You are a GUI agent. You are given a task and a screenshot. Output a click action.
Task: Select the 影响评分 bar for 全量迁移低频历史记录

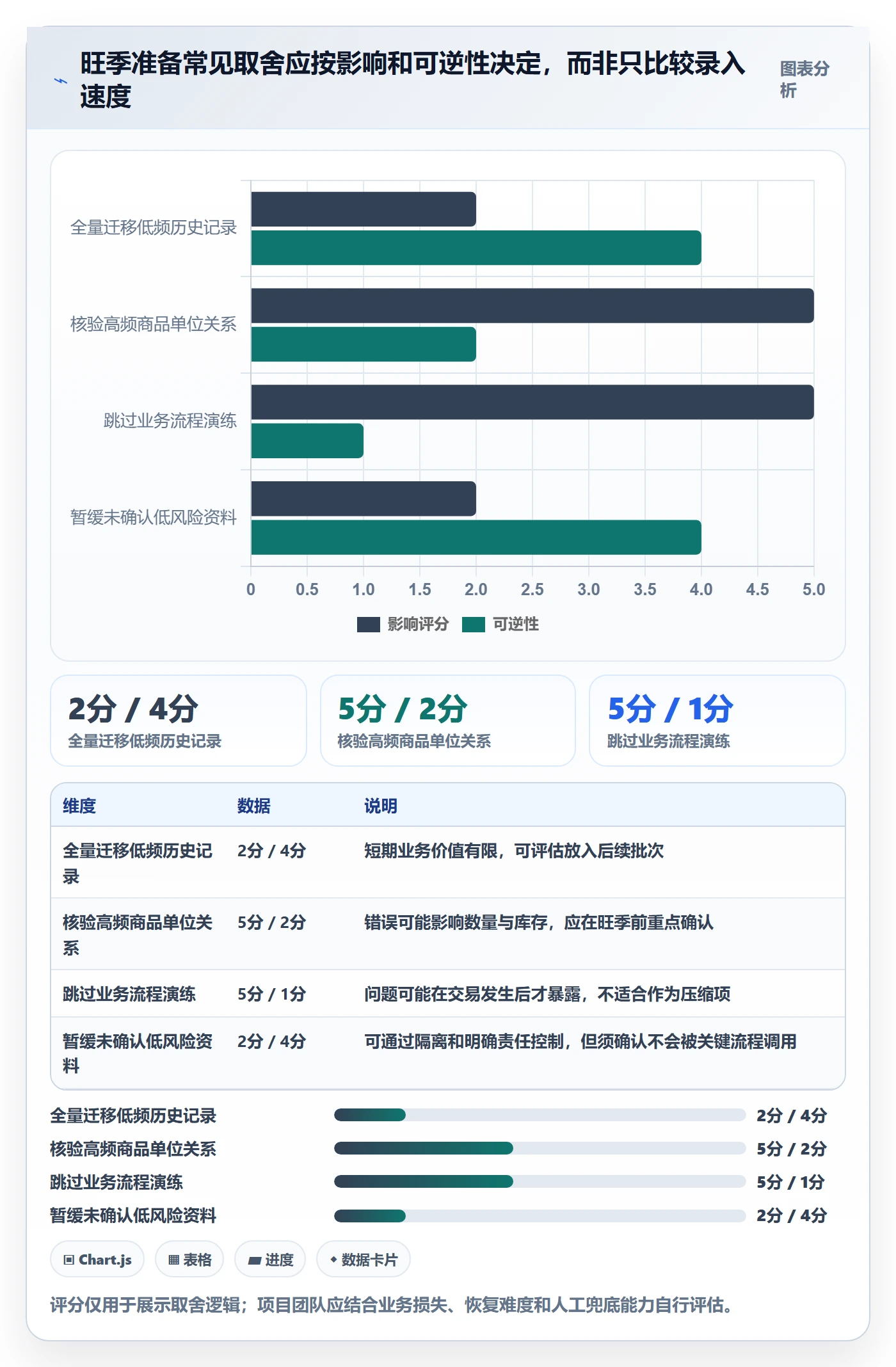click(x=364, y=209)
